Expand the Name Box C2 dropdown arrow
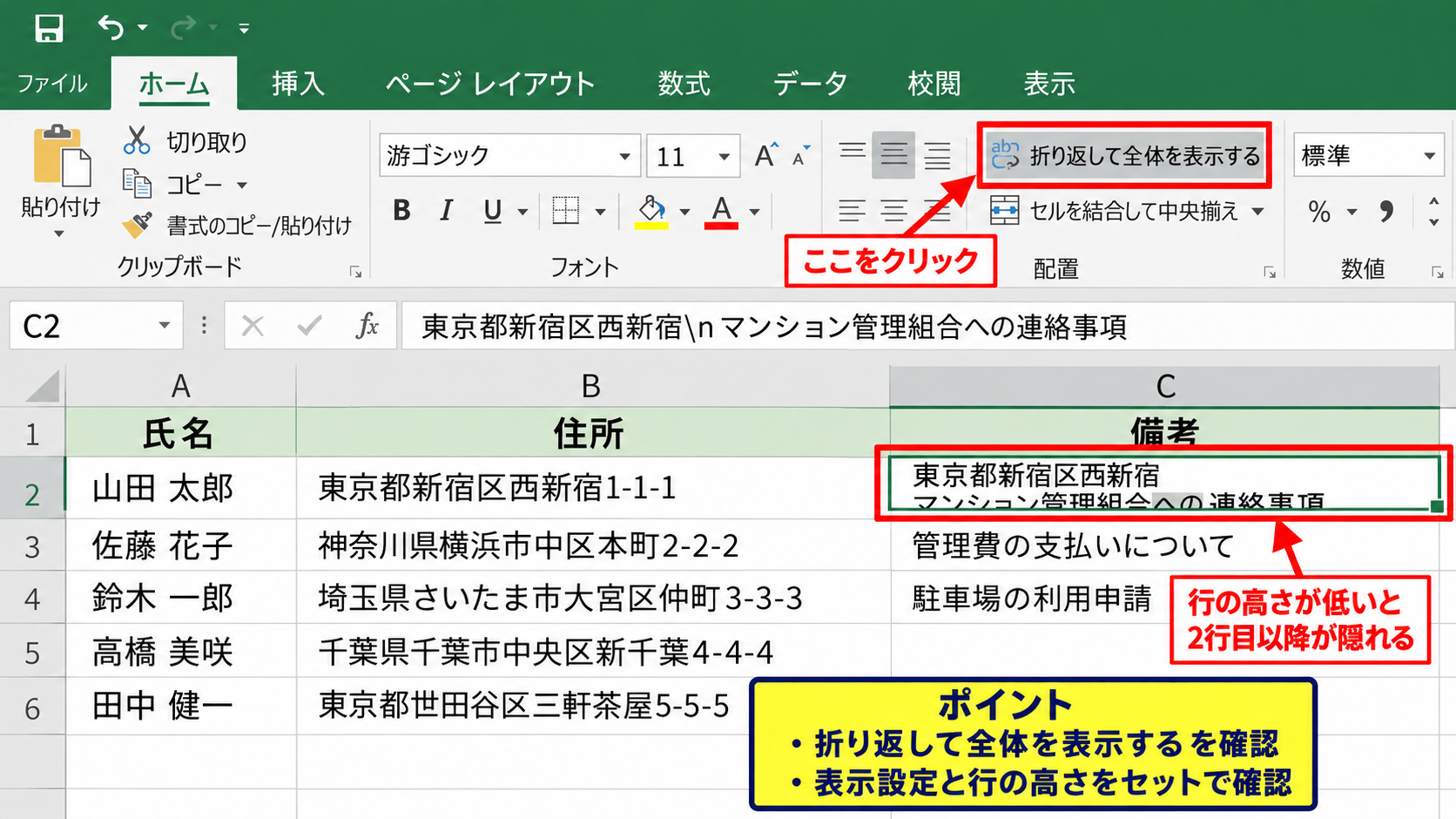 click(164, 326)
